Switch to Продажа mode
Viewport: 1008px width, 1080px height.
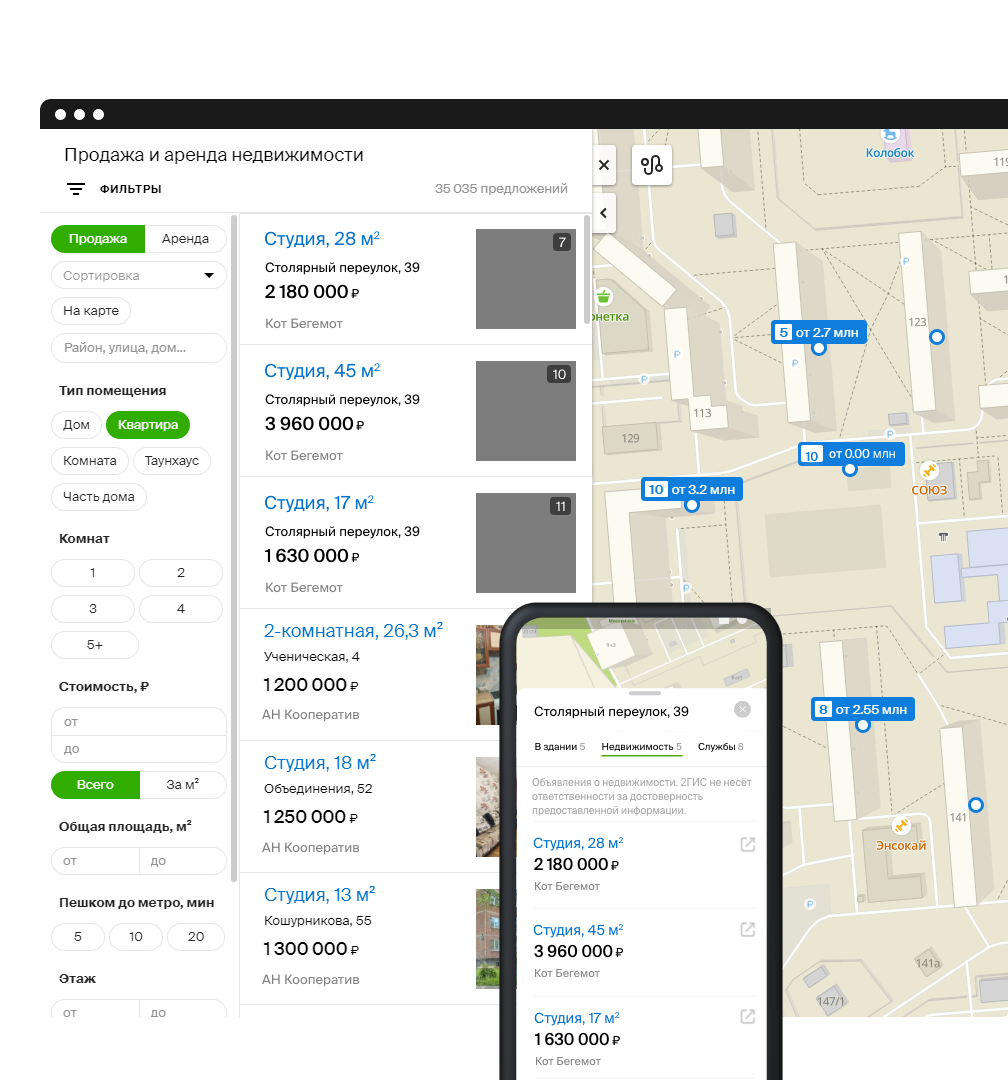pos(98,239)
